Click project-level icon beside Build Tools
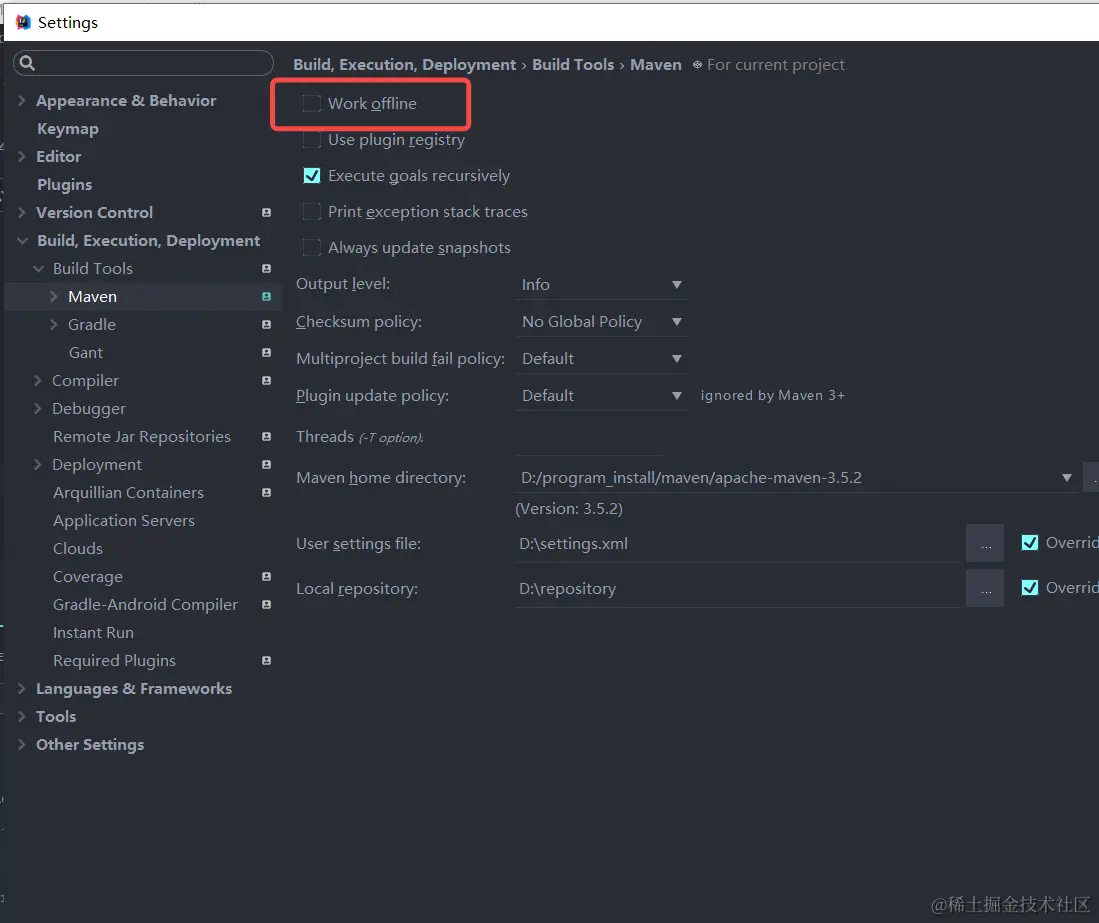1099x923 pixels. click(x=266, y=268)
